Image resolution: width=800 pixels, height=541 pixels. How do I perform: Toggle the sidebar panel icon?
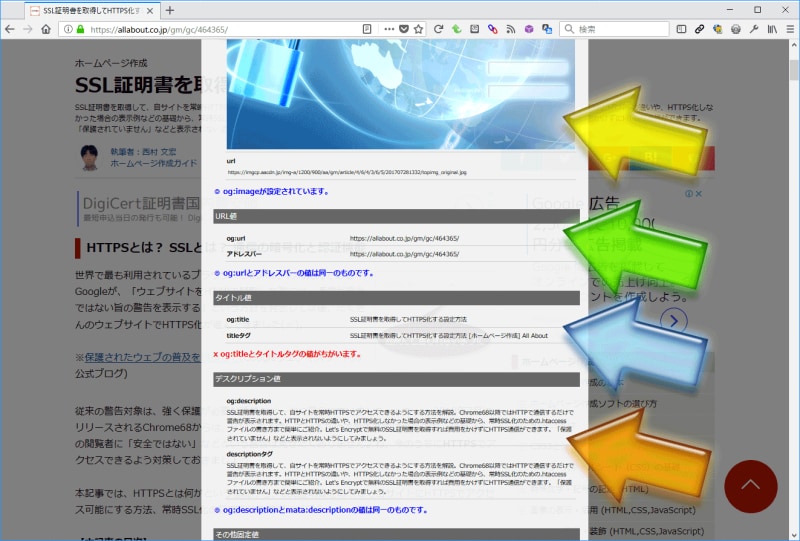[x=681, y=29]
